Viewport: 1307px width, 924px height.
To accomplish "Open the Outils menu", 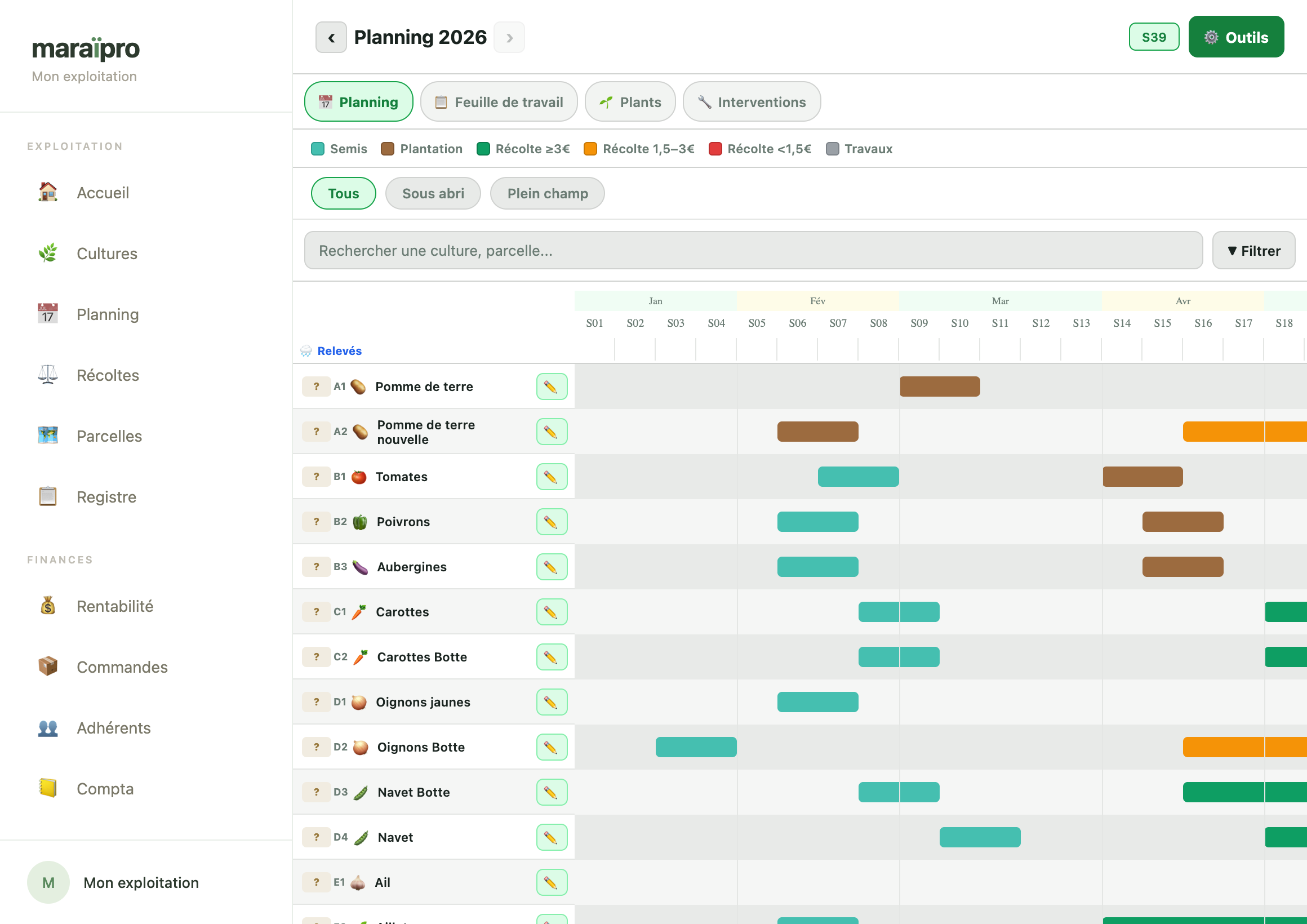I will (1236, 37).
